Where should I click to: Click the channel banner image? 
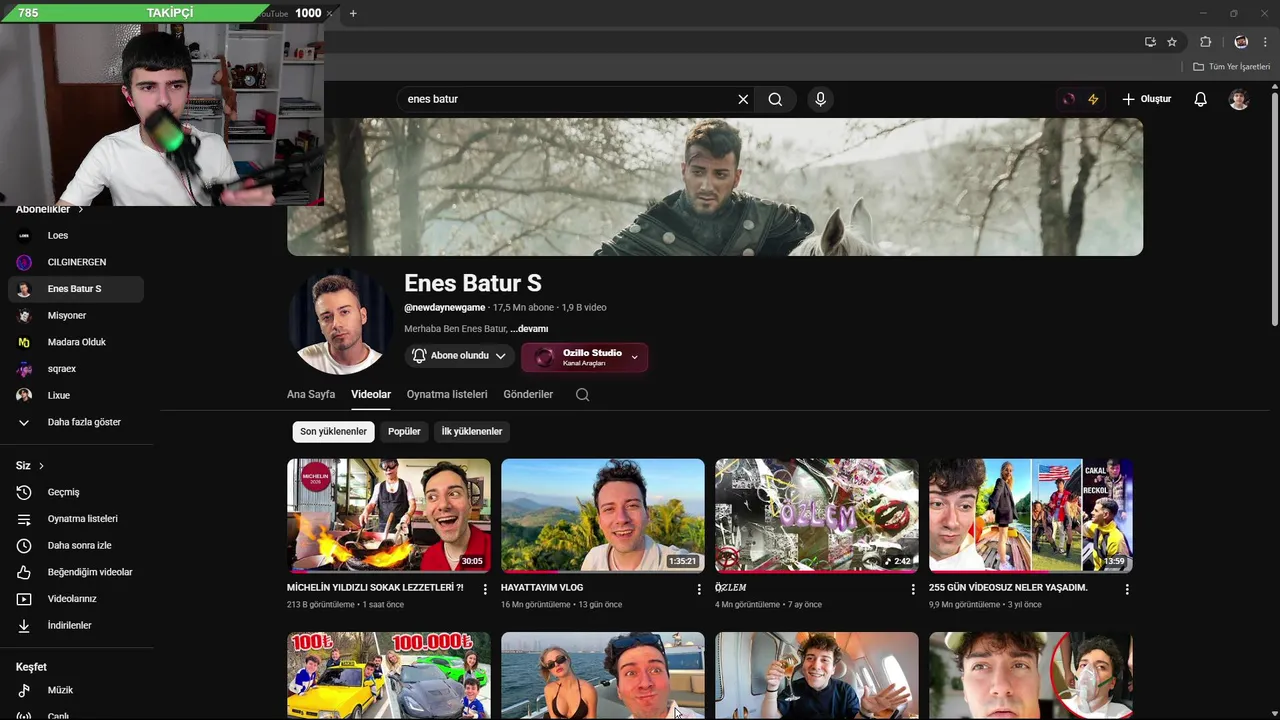tap(715, 187)
